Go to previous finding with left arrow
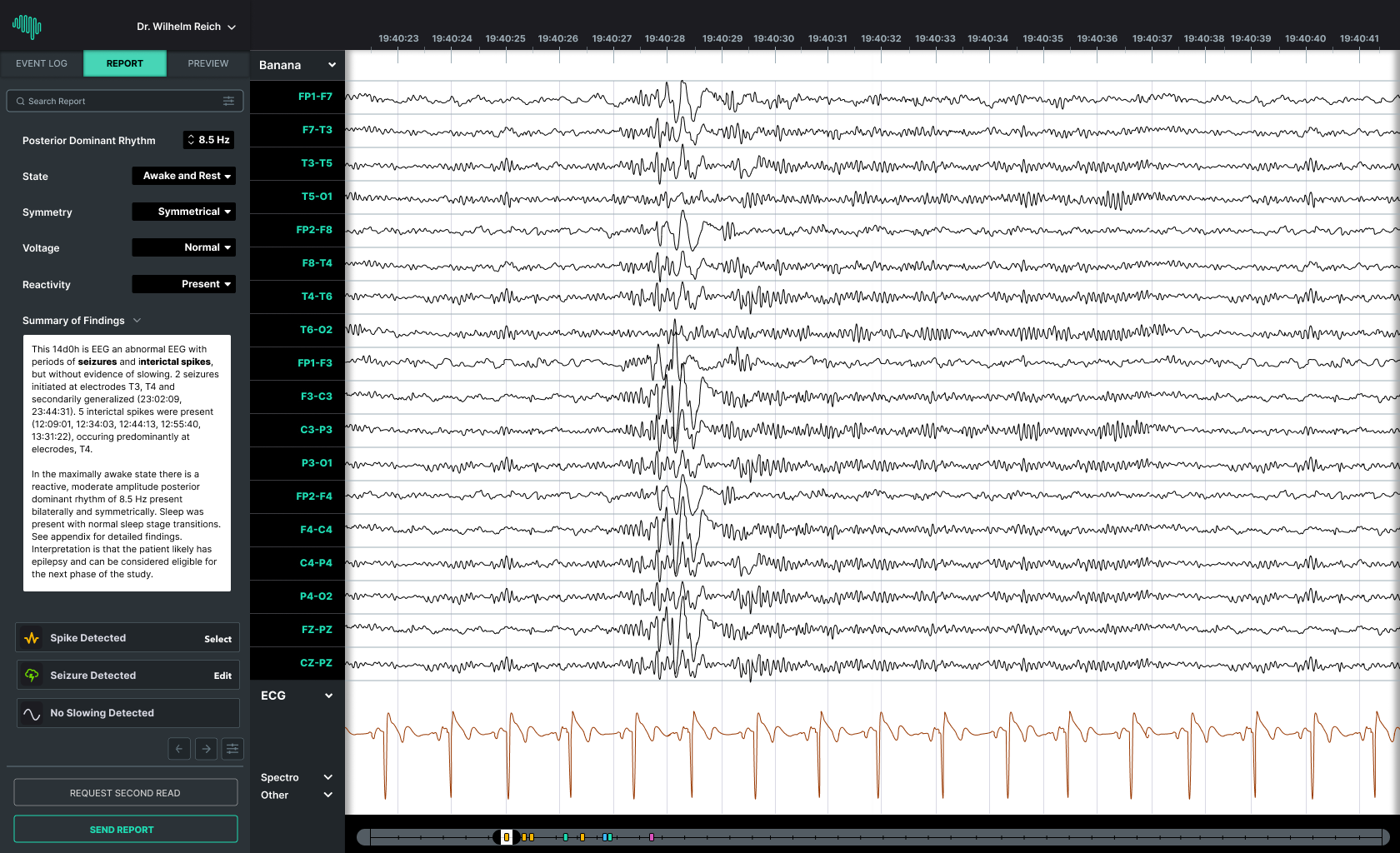Image resolution: width=1400 pixels, height=853 pixels. (x=179, y=749)
